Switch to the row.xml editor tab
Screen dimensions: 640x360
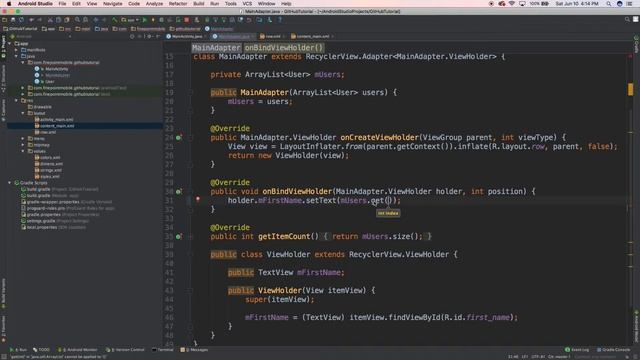point(273,36)
